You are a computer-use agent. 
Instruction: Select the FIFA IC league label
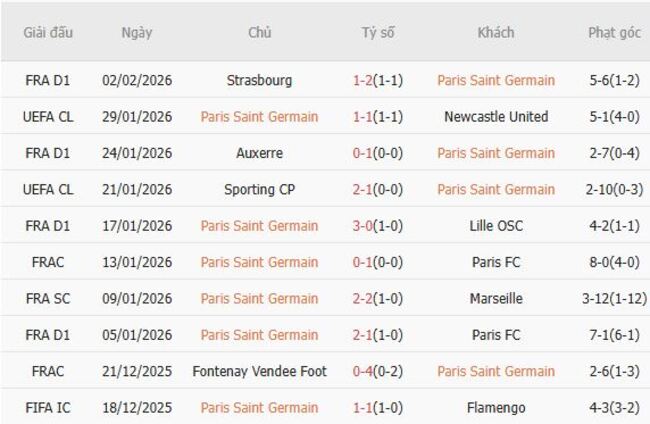(48, 407)
